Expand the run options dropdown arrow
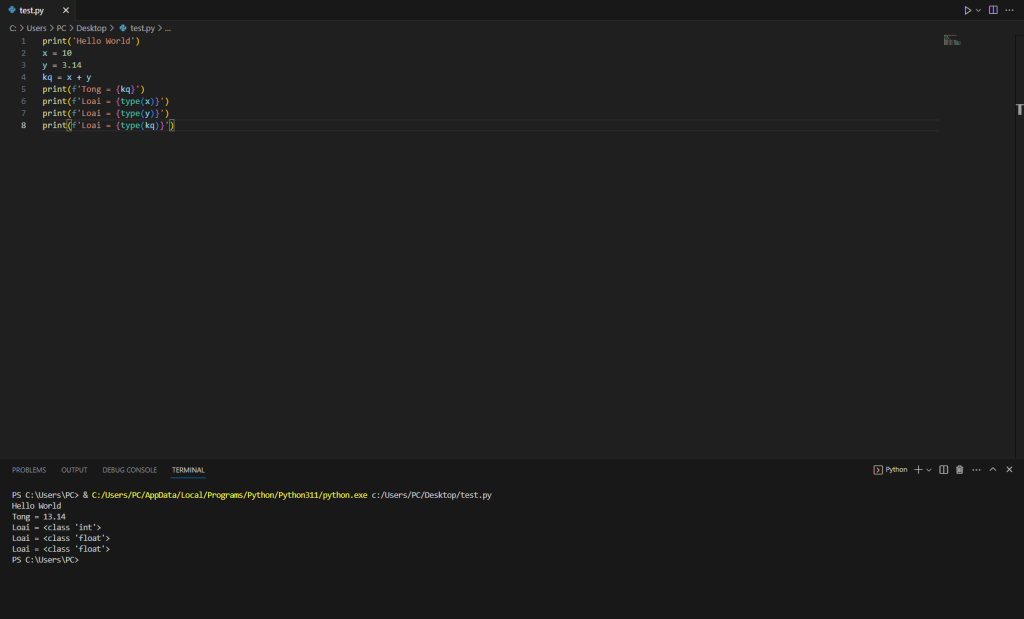This screenshot has width=1024, height=619. click(978, 10)
